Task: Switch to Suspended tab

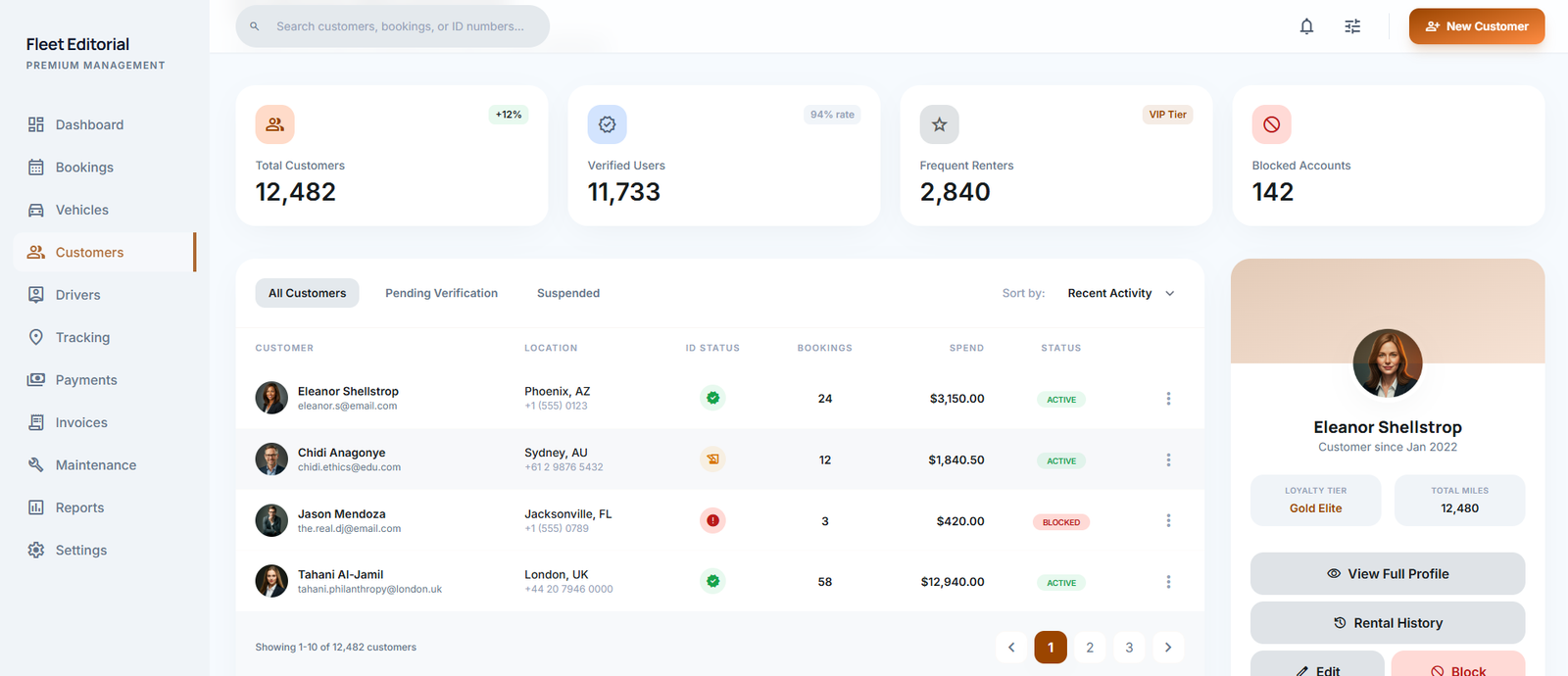Action: click(x=568, y=293)
